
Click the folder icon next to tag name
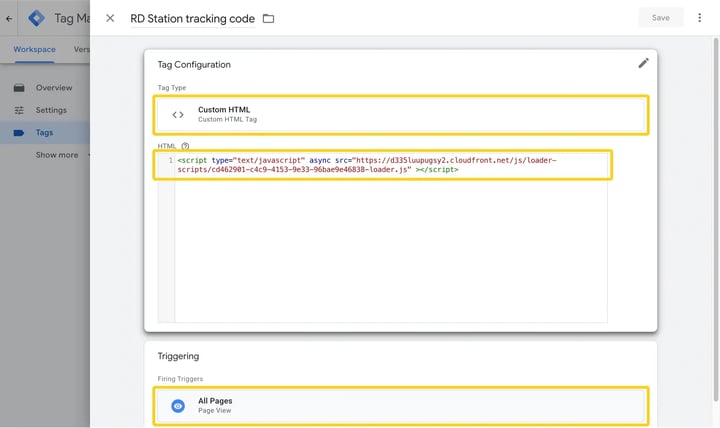(268, 18)
